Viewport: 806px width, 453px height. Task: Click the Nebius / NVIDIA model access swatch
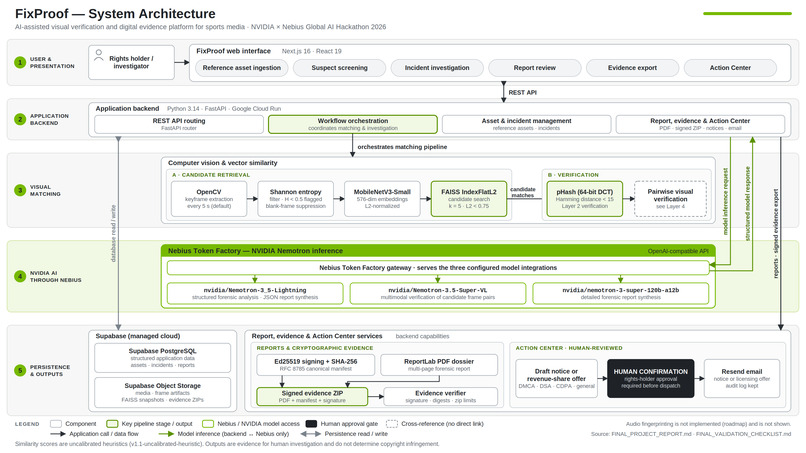click(x=208, y=424)
